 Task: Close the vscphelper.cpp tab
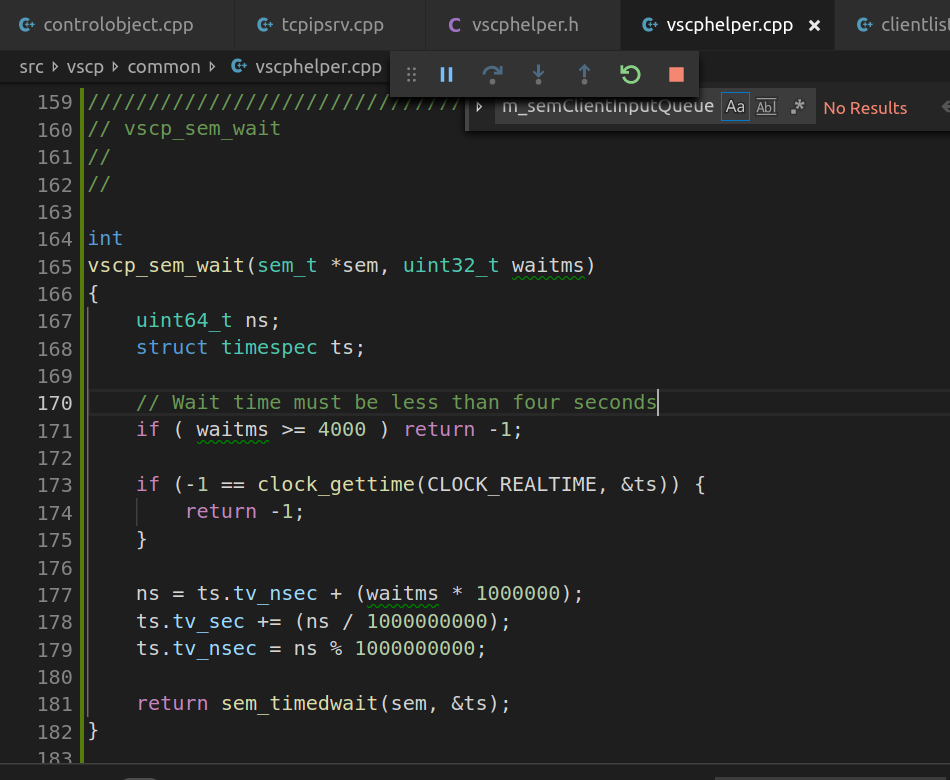(x=815, y=25)
